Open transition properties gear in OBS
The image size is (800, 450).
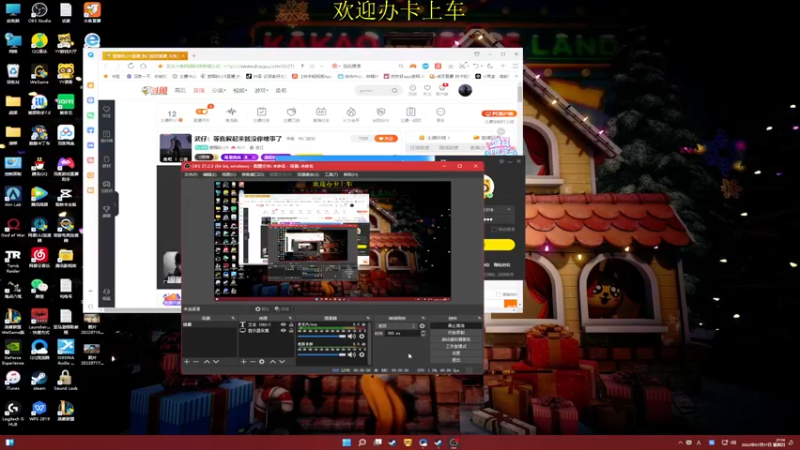pos(422,326)
